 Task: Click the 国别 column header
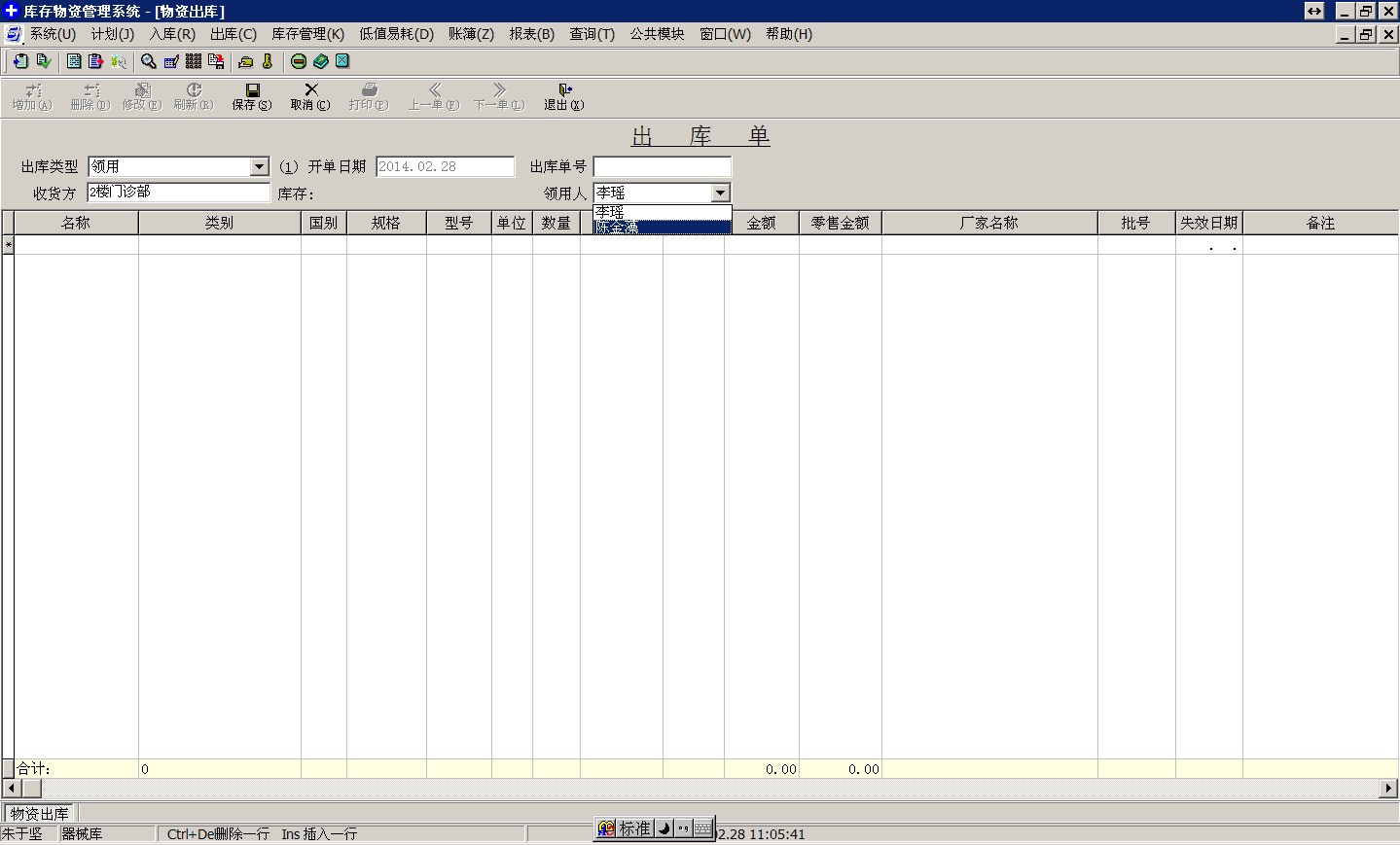point(324,223)
